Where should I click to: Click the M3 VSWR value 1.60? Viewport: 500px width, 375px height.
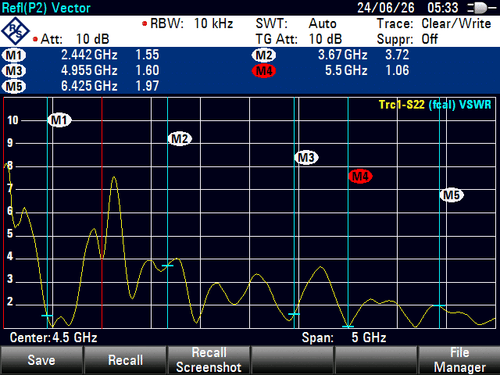[x=147, y=71]
